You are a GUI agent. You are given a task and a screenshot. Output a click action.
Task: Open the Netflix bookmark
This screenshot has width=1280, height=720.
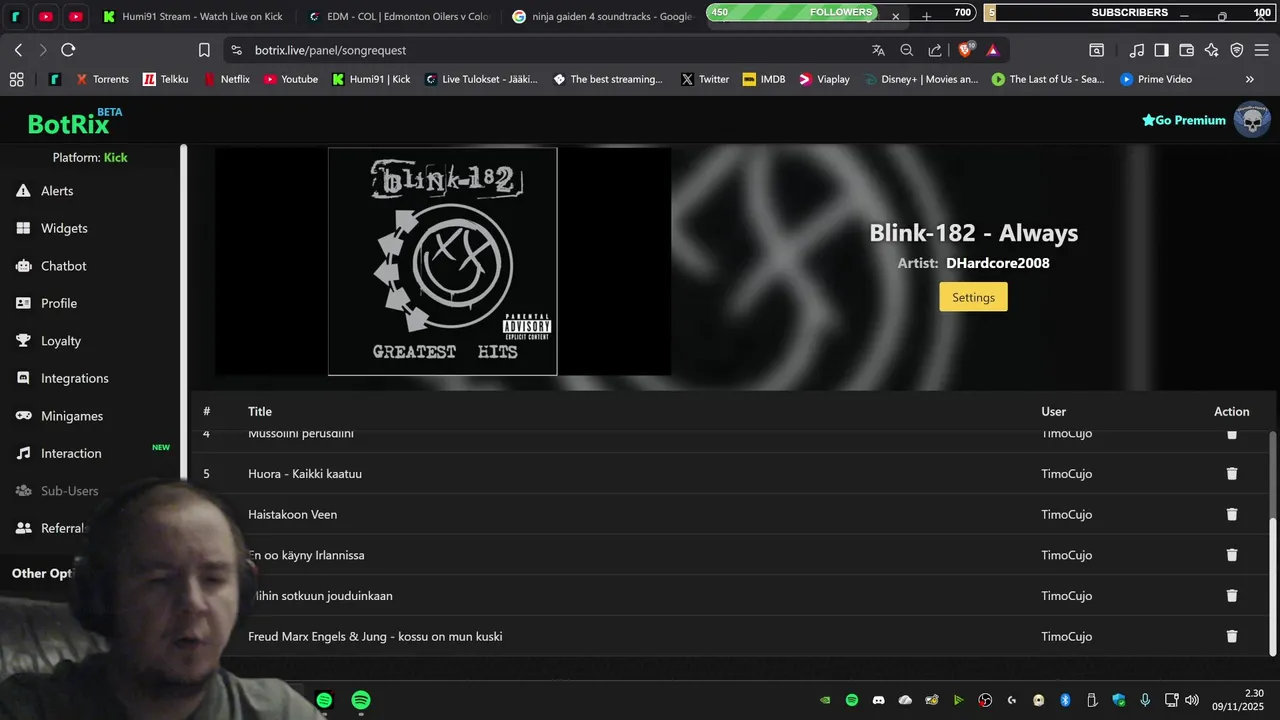pyautogui.click(x=227, y=79)
